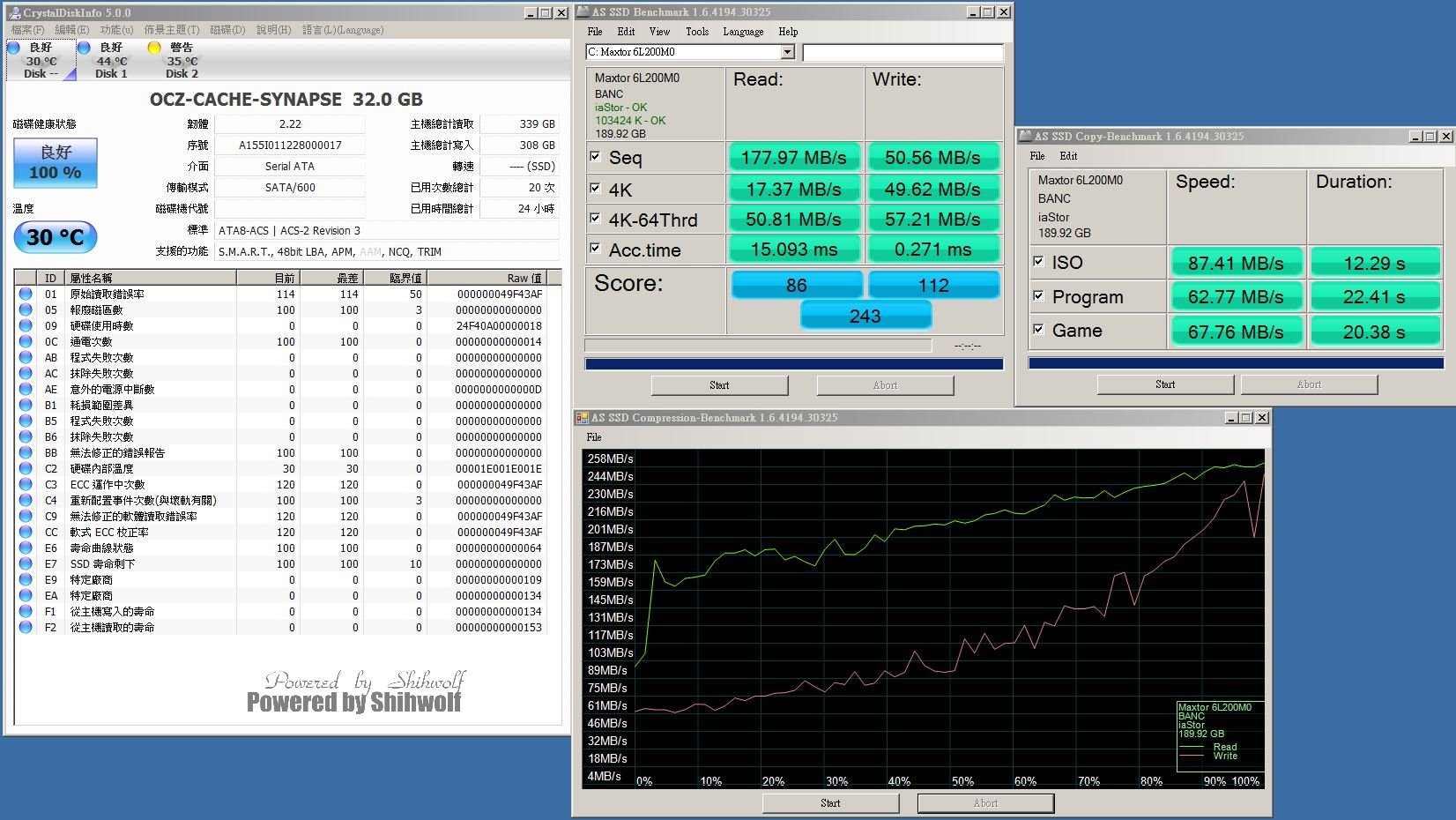The width and height of the screenshot is (1456, 820).
Task: Click status orb for attribute 0C row
Action: 26,341
